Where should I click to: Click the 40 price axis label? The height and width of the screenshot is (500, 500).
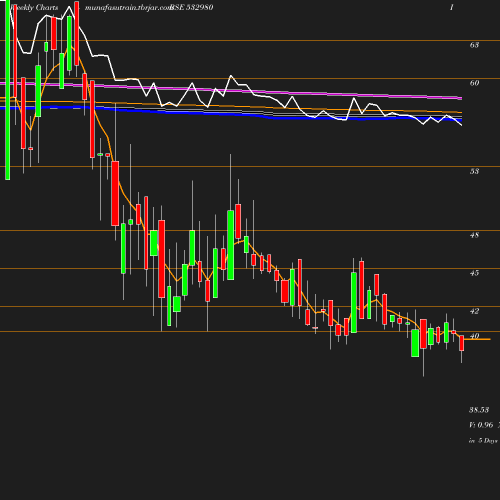coord(474,336)
